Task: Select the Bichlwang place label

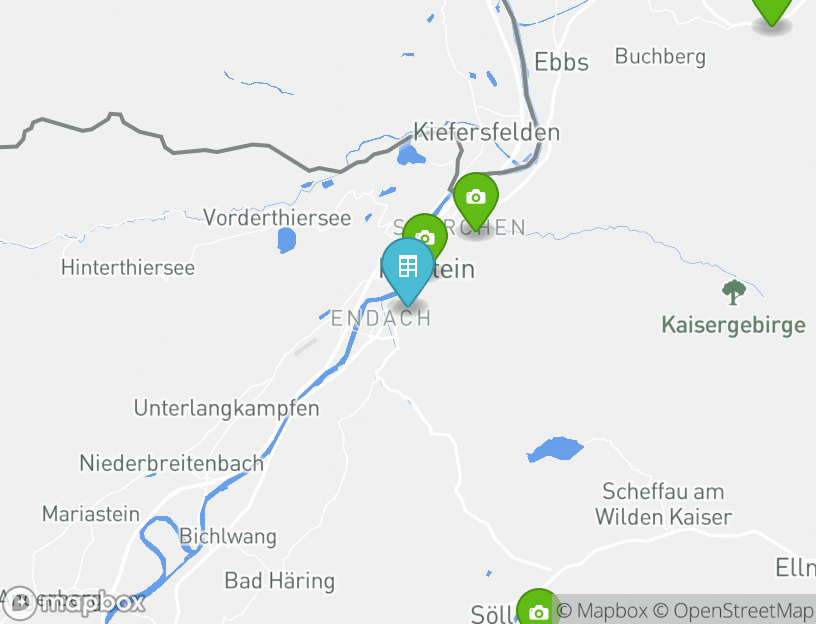Action: pos(228,537)
